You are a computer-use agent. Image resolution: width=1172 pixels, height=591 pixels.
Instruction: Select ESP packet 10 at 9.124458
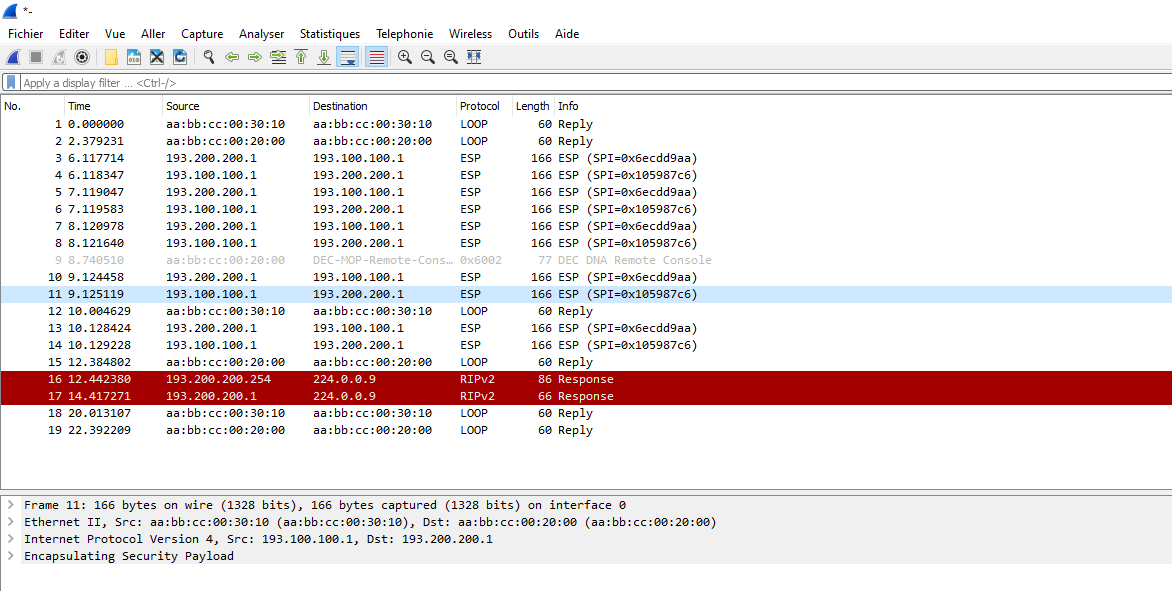(586, 277)
